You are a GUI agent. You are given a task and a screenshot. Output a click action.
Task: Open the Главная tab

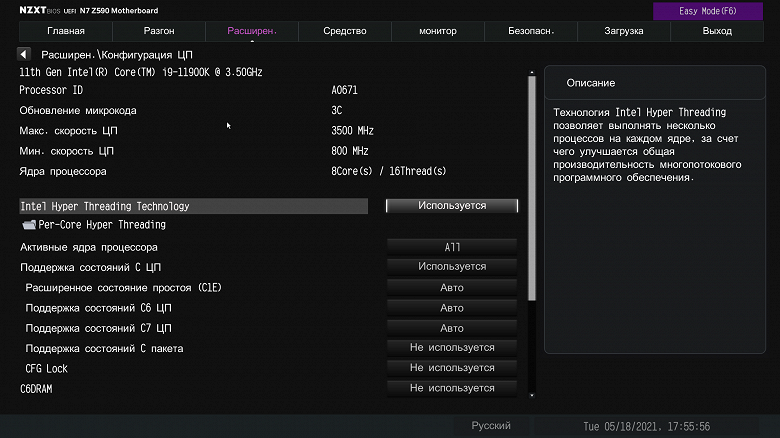tap(66, 31)
